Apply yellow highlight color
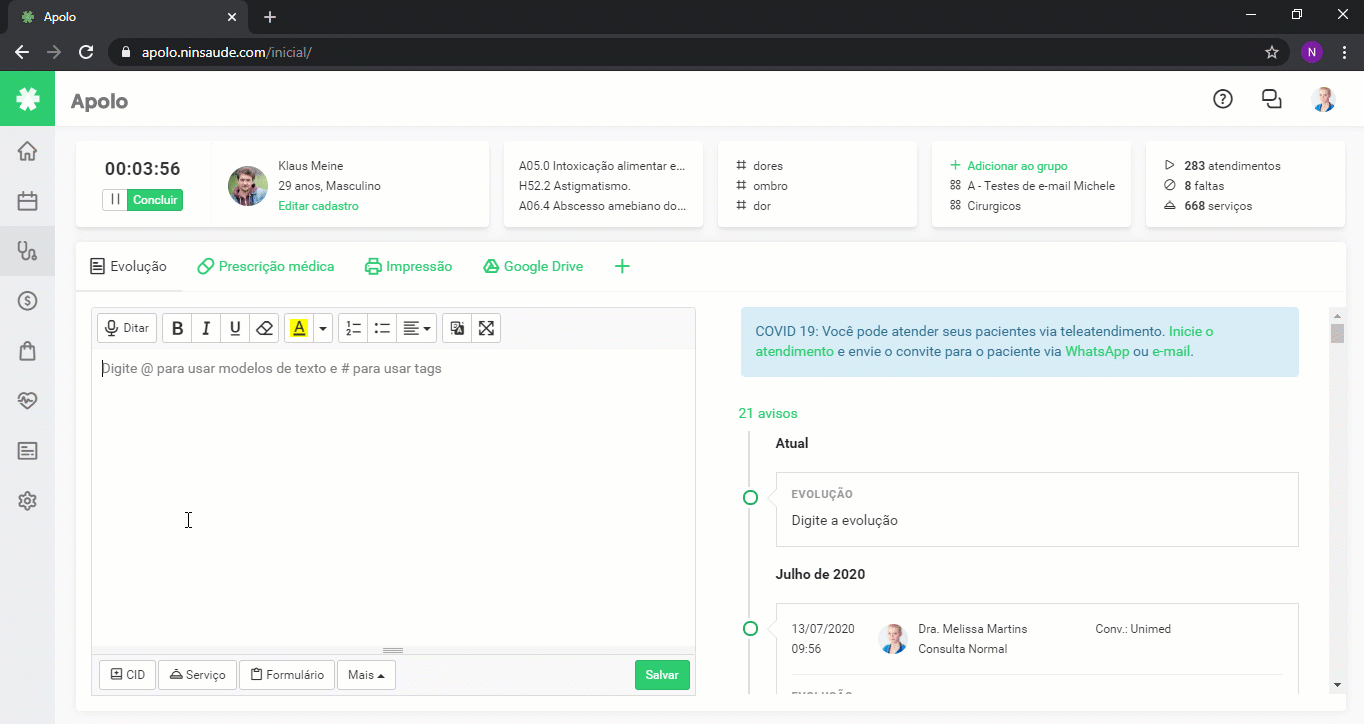This screenshot has width=1364, height=724. 299,328
